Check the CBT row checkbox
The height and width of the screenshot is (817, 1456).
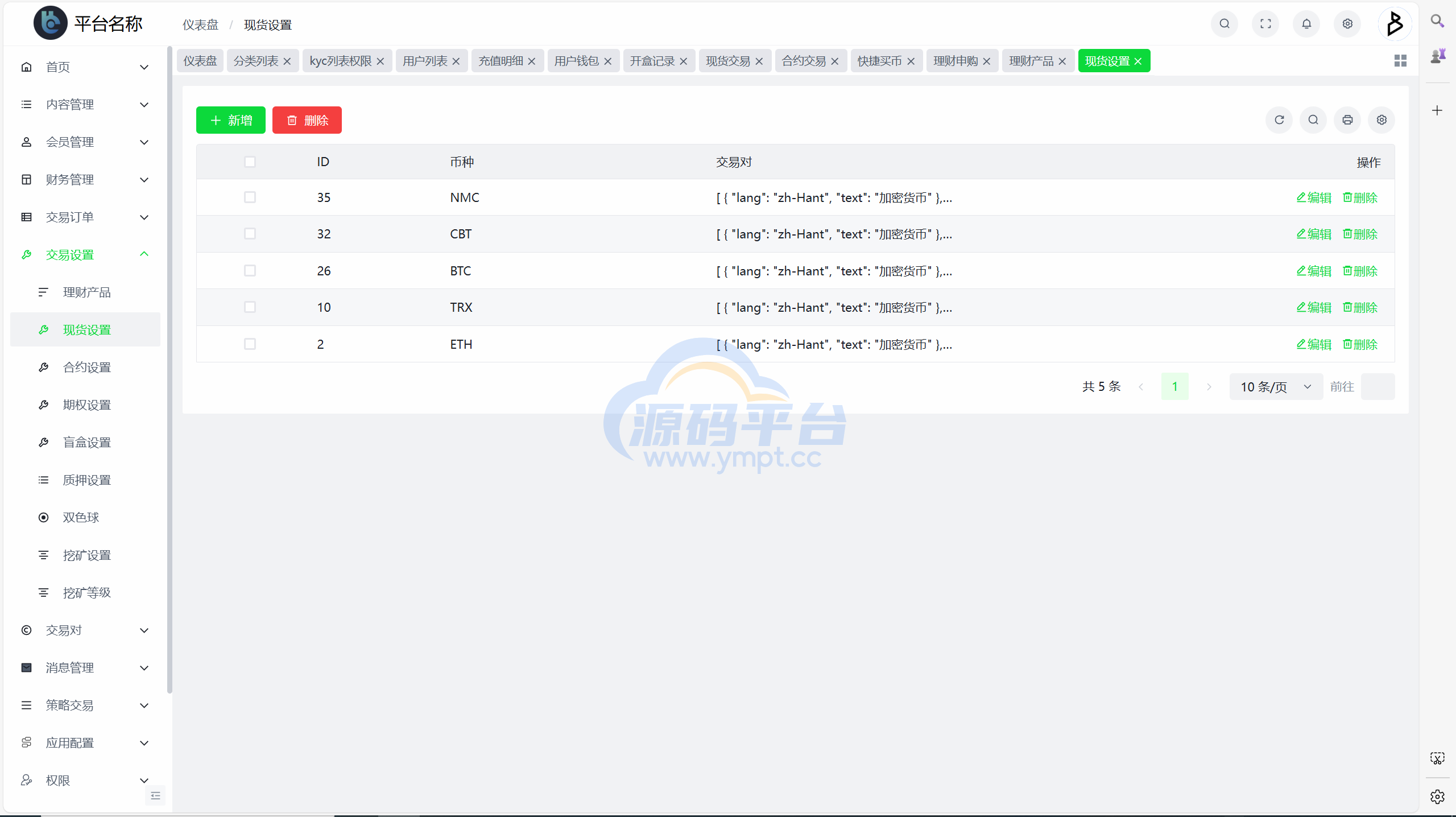(x=250, y=234)
